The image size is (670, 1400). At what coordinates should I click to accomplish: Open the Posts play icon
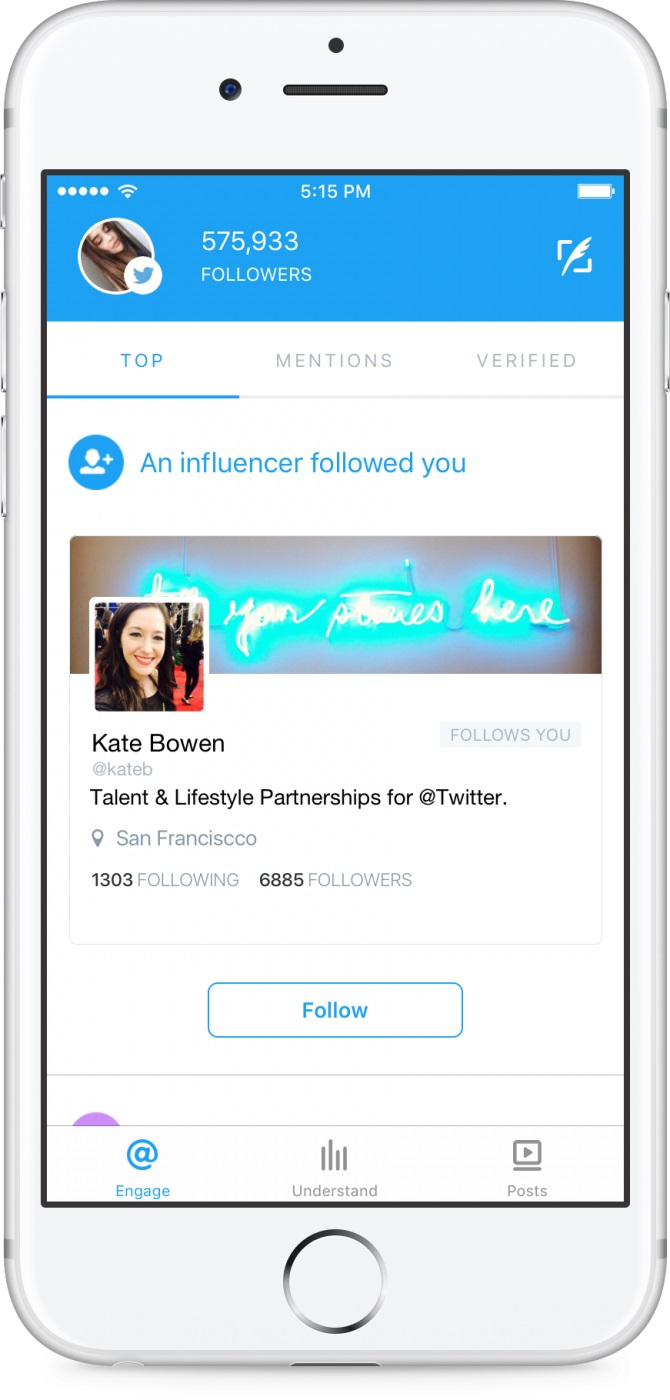tap(526, 1156)
